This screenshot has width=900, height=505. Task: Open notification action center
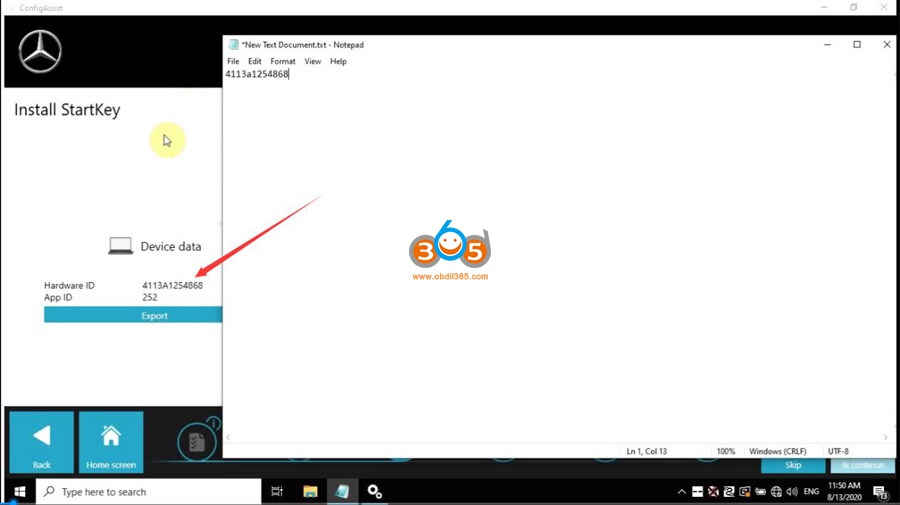880,492
